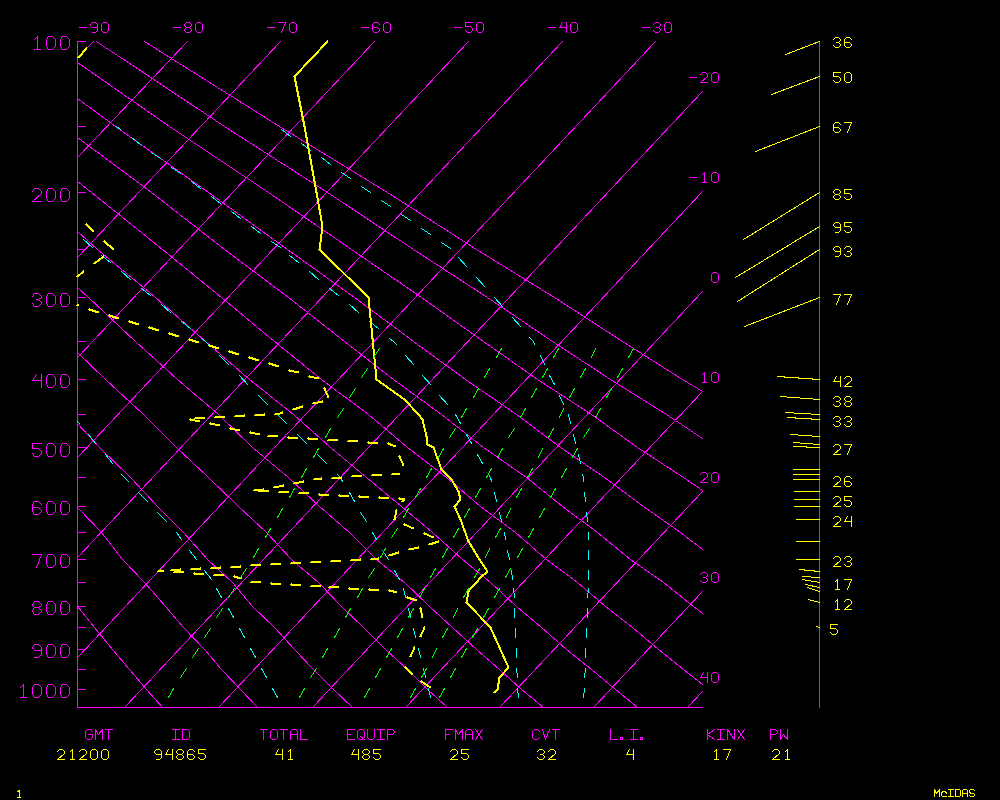
Task: Select the L.I. header label
Action: tap(627, 735)
